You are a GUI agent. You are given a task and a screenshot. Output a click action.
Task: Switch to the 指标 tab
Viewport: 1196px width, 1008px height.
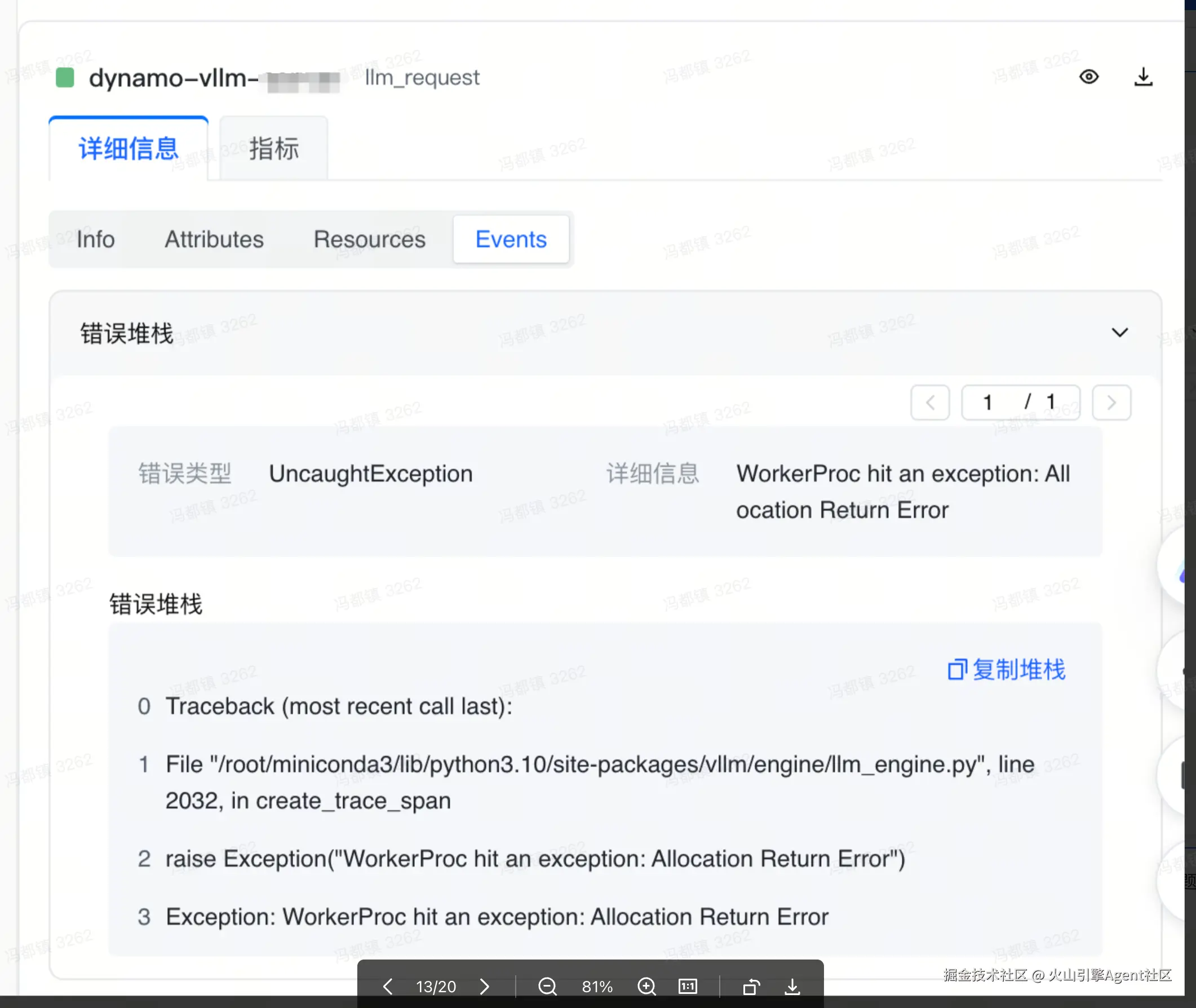tap(273, 149)
